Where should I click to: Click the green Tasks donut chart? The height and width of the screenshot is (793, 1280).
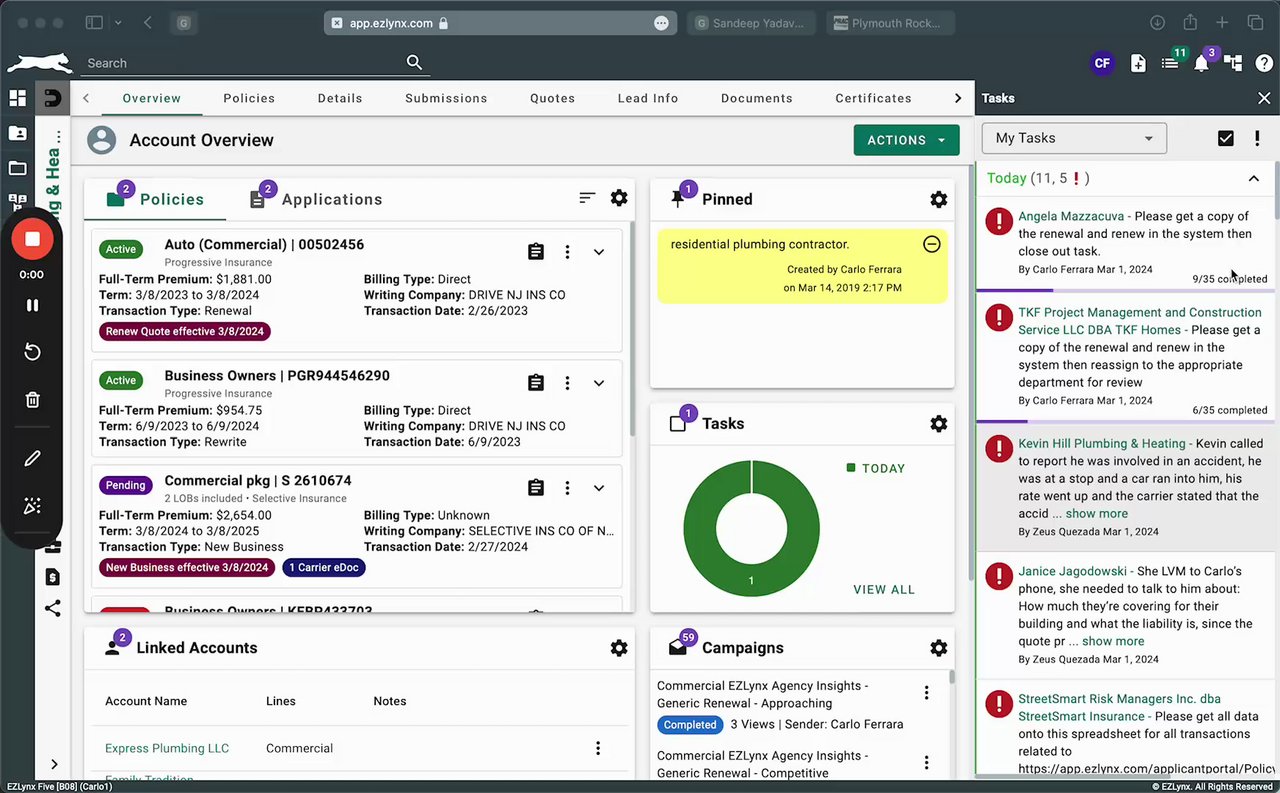[751, 528]
